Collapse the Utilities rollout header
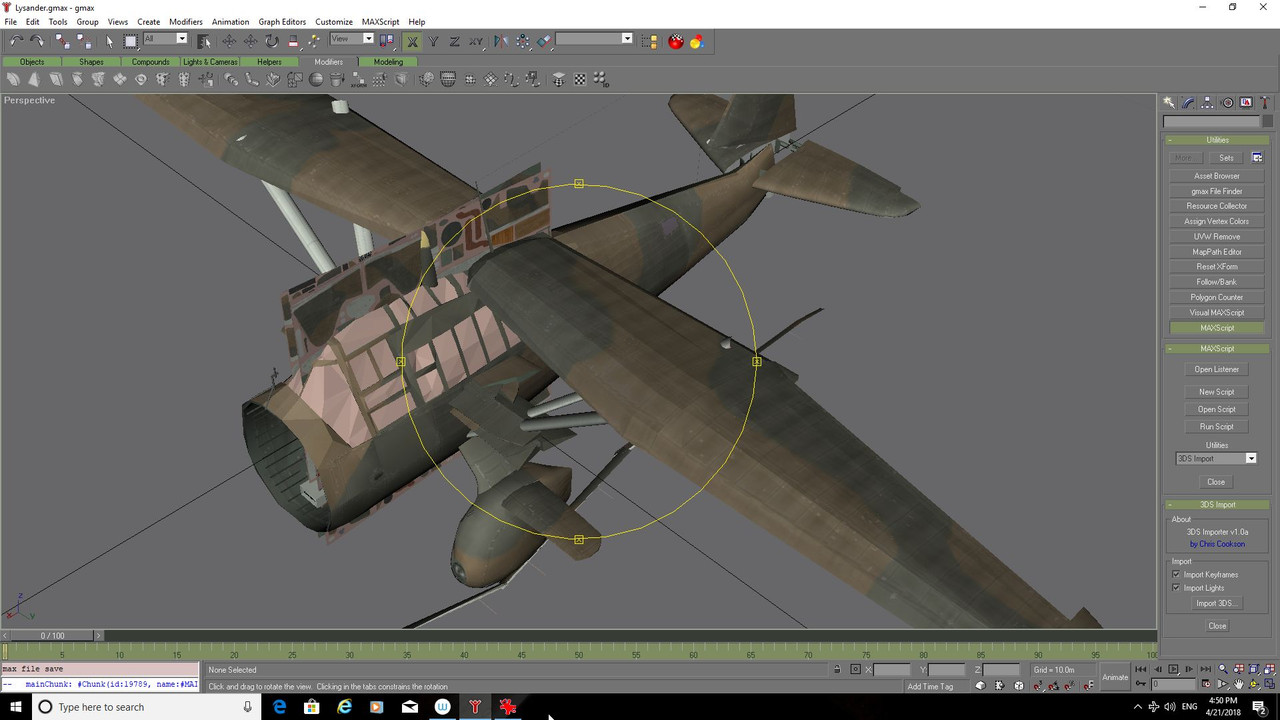The height and width of the screenshot is (720, 1280). pos(1217,140)
